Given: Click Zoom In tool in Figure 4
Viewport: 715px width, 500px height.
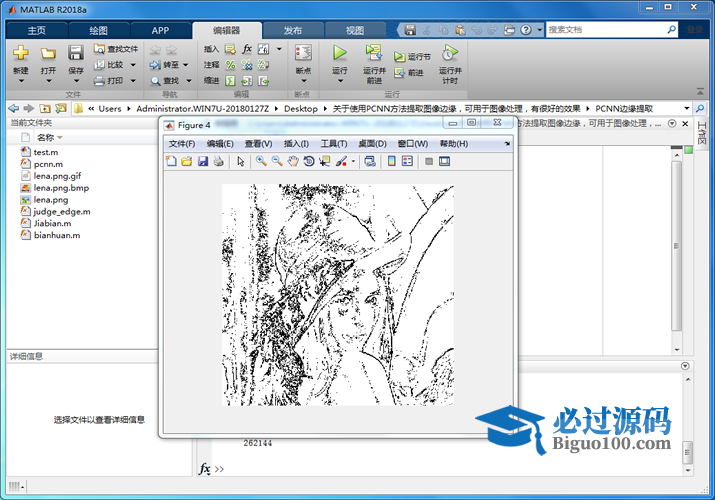Looking at the screenshot, I should coord(261,161).
